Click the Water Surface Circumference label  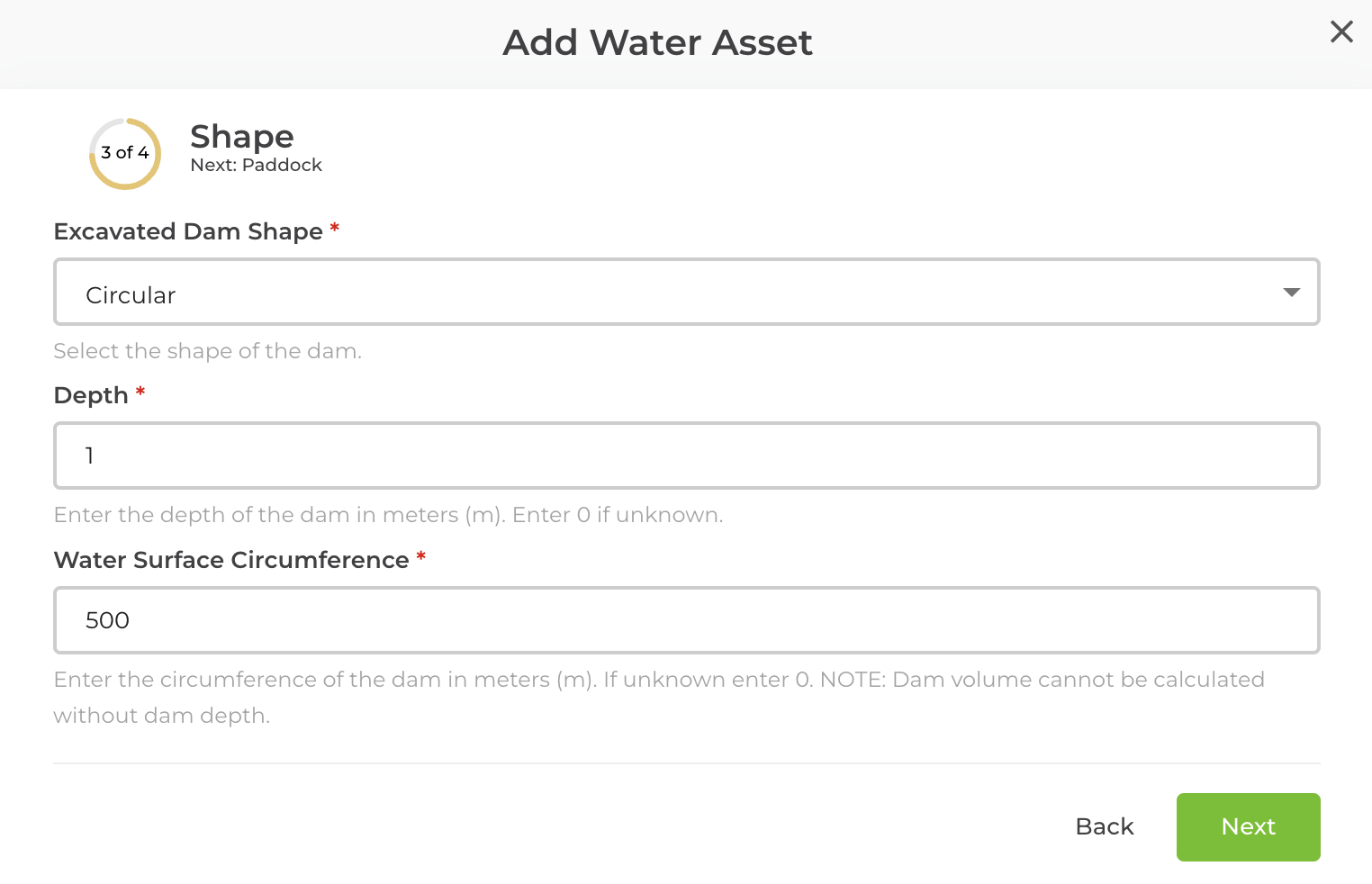230,559
